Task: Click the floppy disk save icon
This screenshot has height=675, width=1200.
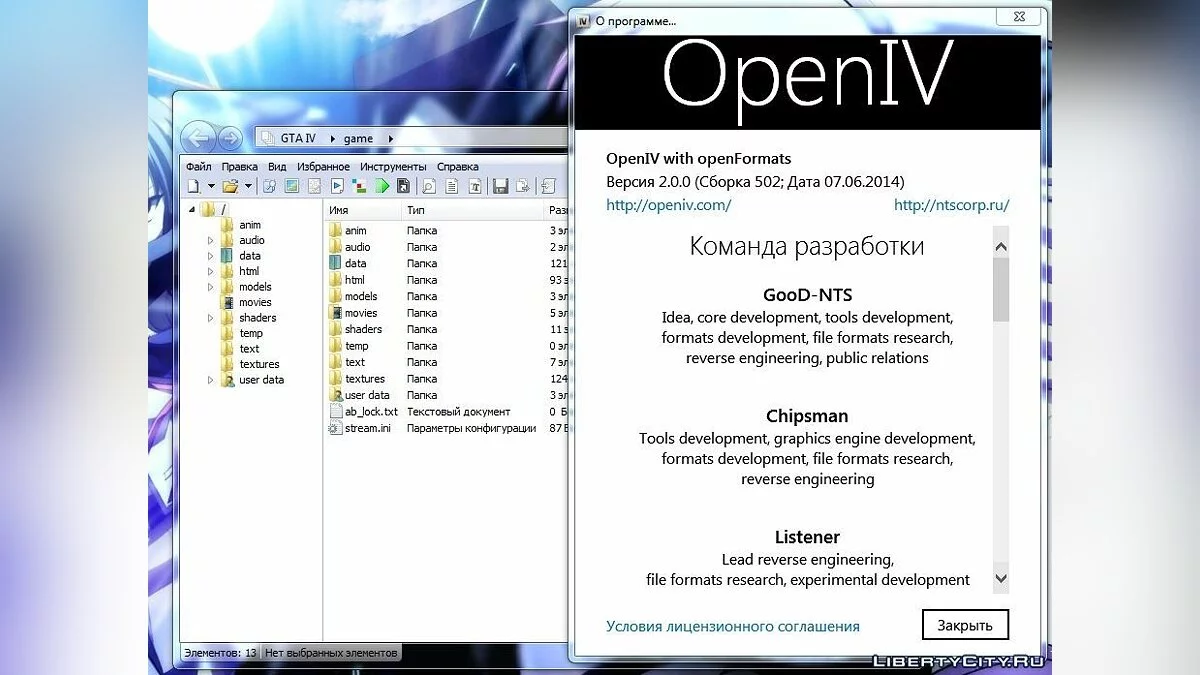Action: tap(500, 186)
